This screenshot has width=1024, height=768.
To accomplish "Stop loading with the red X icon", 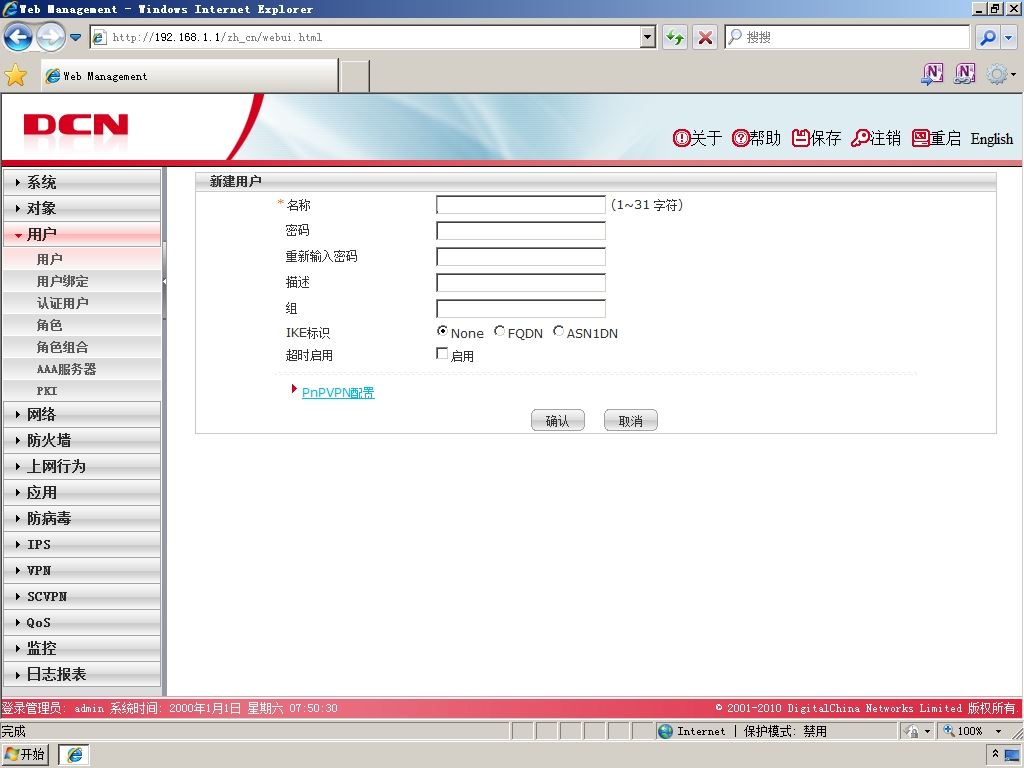I will pyautogui.click(x=705, y=37).
